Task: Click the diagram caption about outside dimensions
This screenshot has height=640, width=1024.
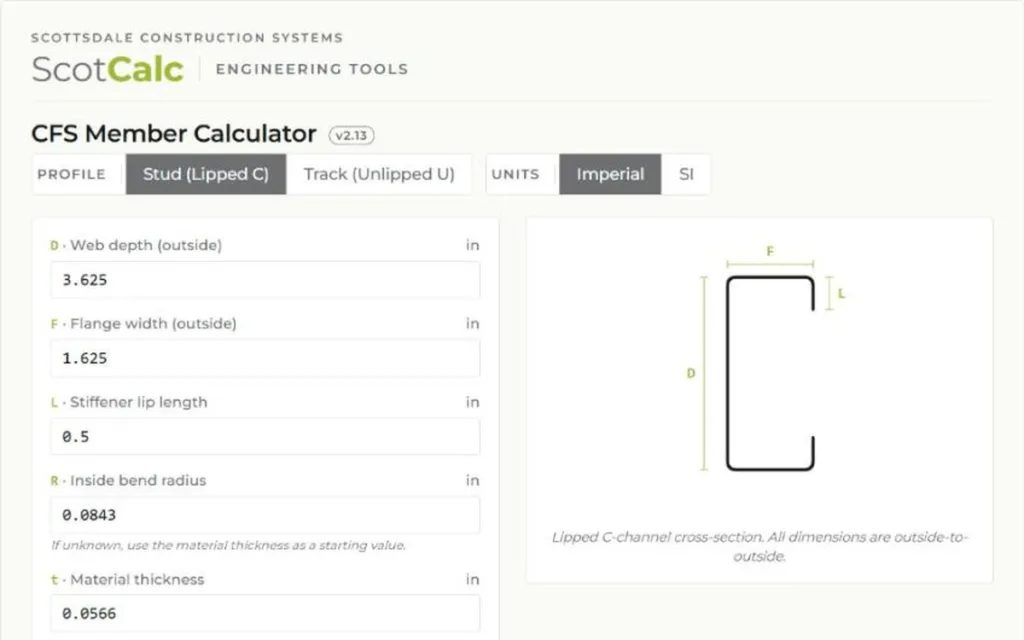Action: [x=760, y=547]
